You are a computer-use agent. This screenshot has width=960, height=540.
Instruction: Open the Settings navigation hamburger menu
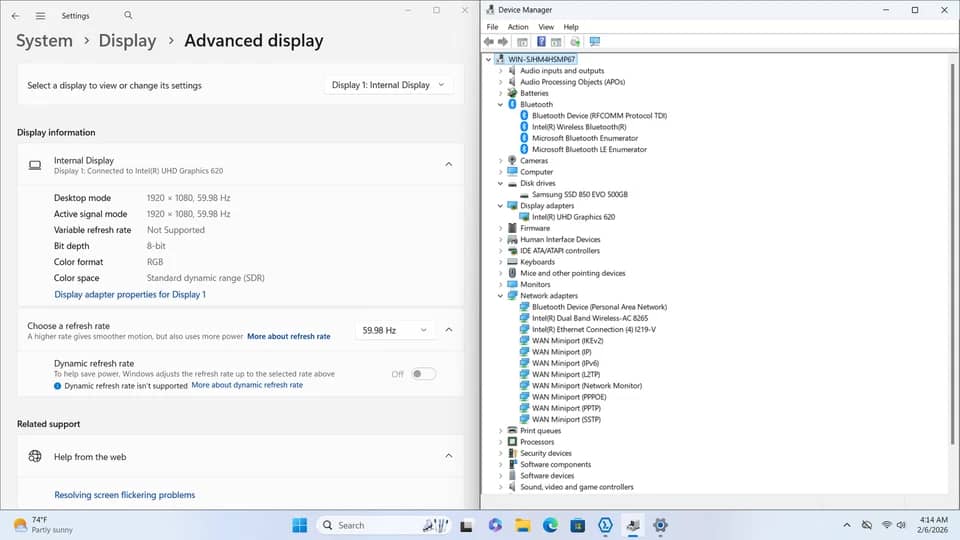click(40, 16)
